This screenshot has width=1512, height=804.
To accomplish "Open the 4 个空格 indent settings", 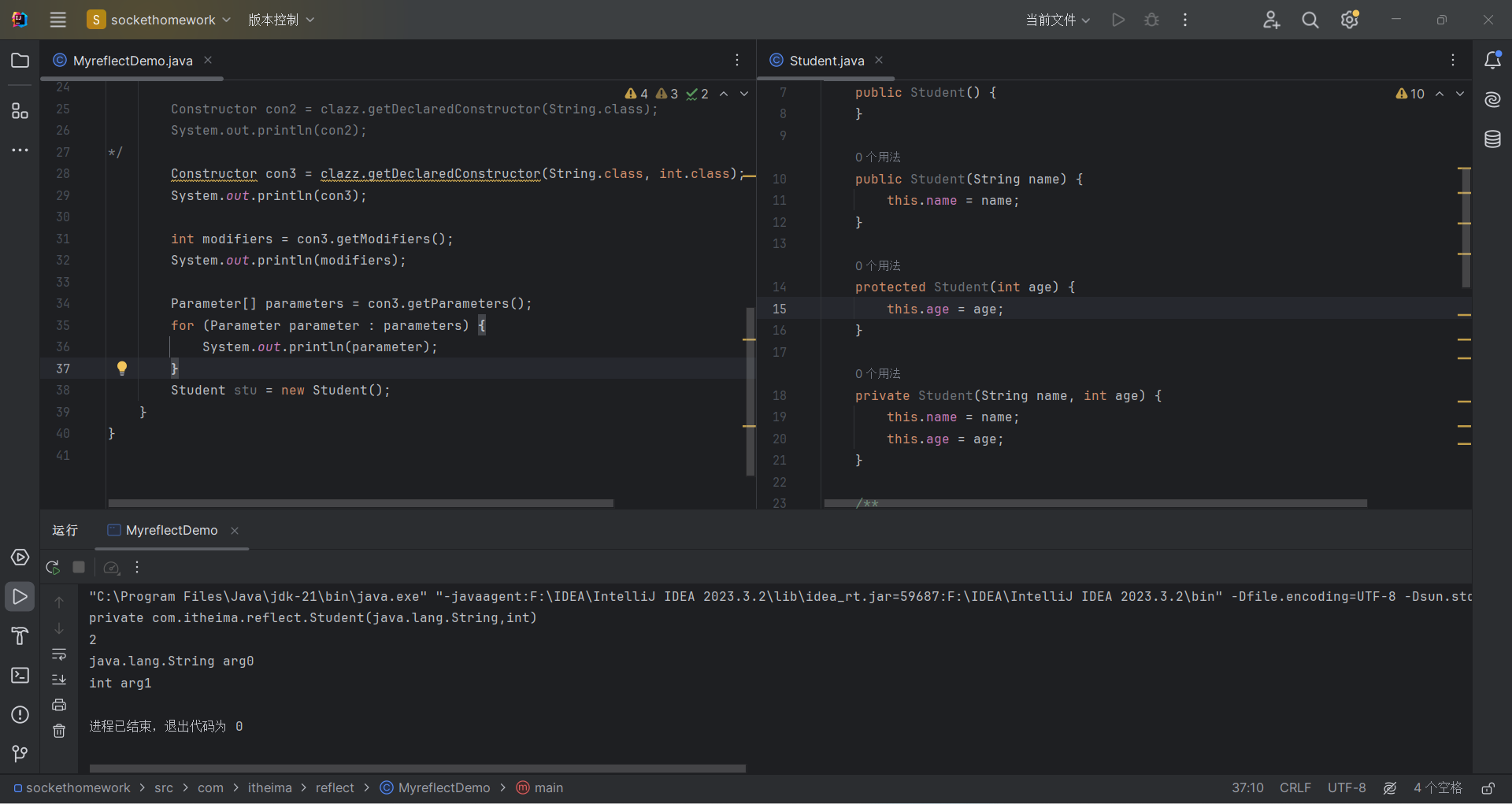I will [x=1438, y=788].
